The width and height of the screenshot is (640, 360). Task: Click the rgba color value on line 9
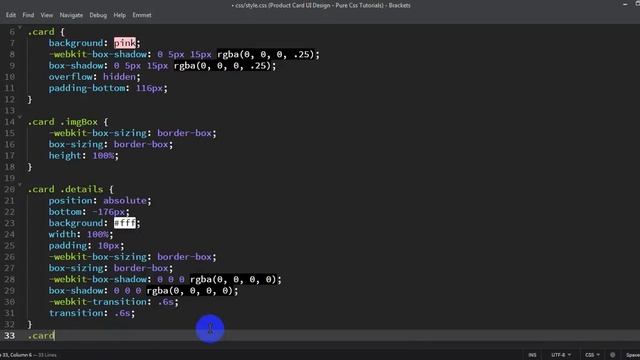pos(222,65)
